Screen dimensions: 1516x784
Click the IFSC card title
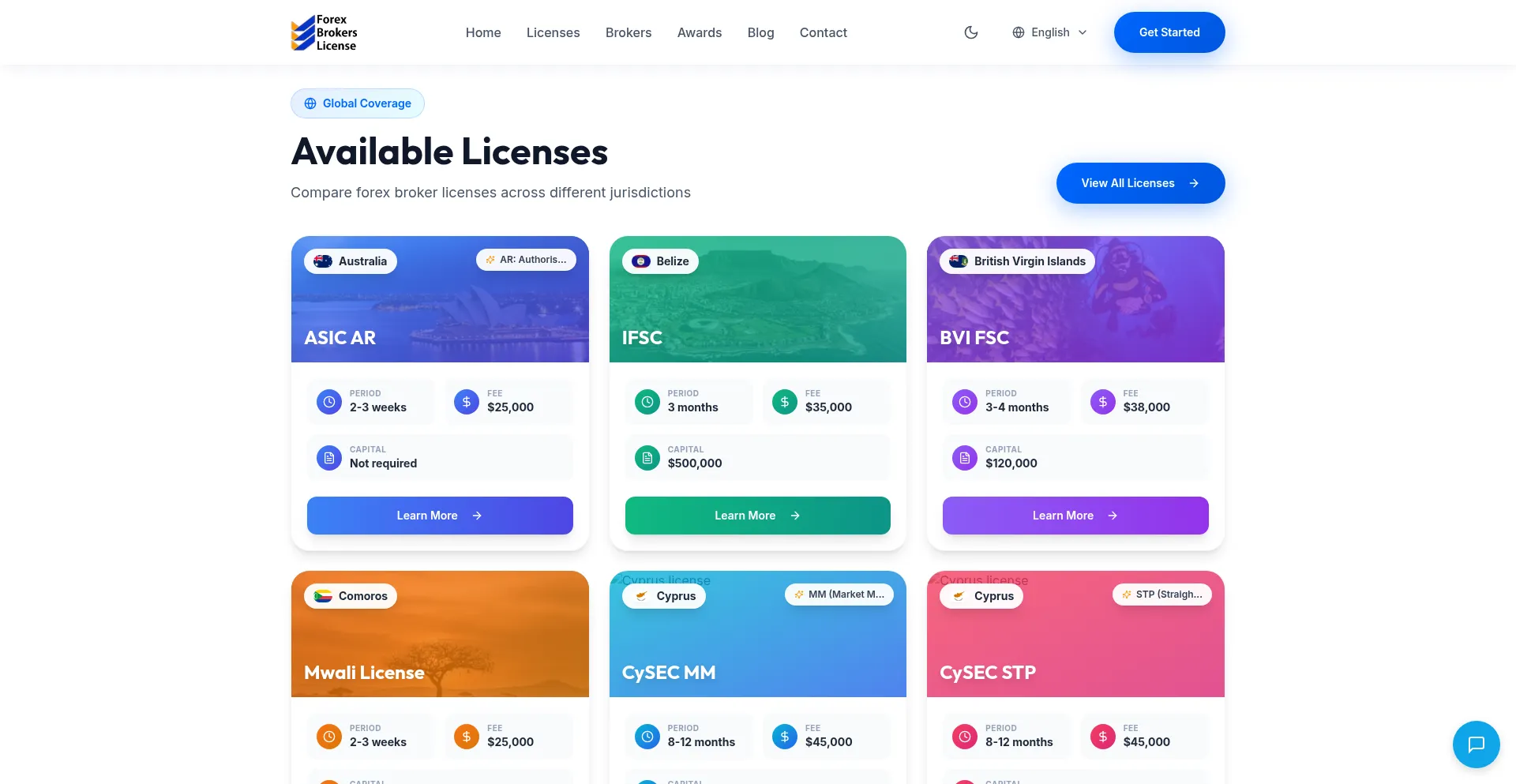pos(642,338)
